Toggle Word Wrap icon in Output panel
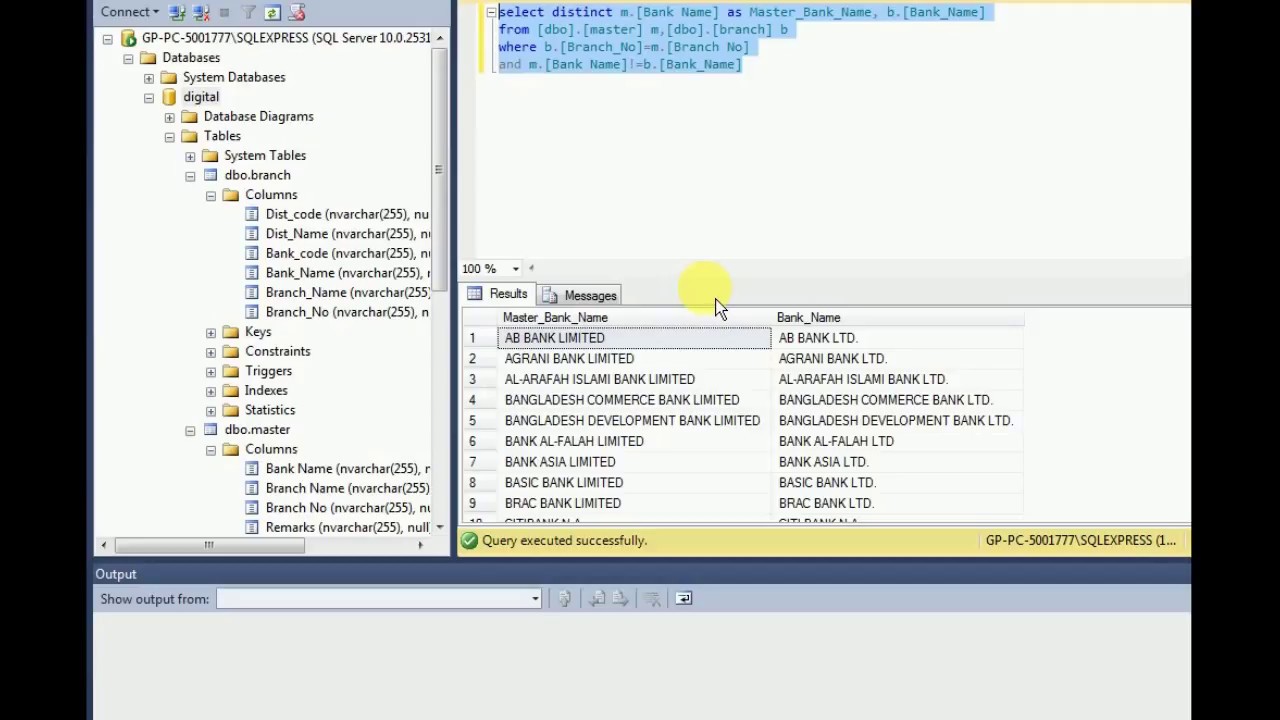 tap(684, 599)
